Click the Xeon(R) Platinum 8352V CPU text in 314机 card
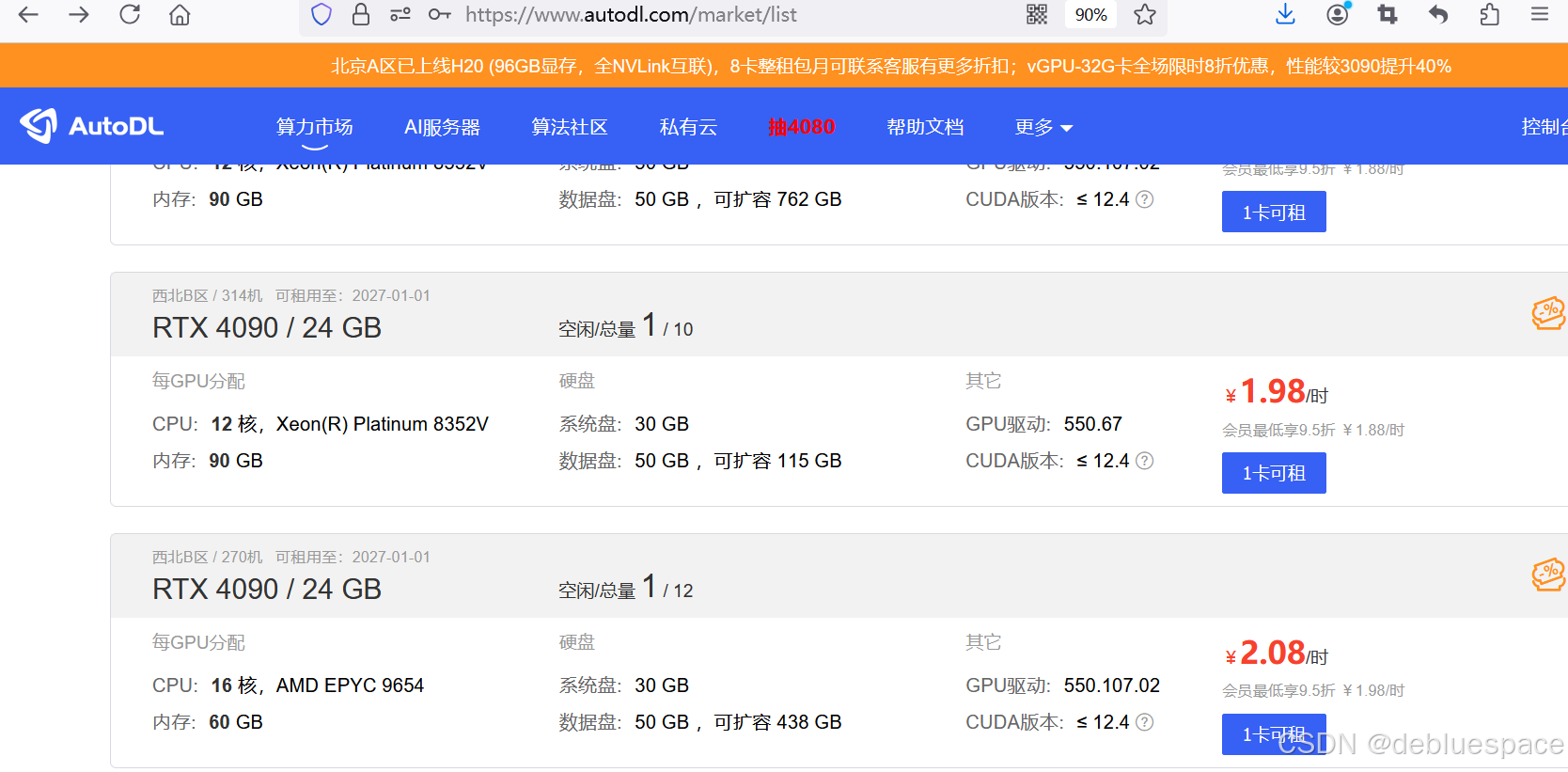Screen dimensions: 1568x772 [x=383, y=424]
